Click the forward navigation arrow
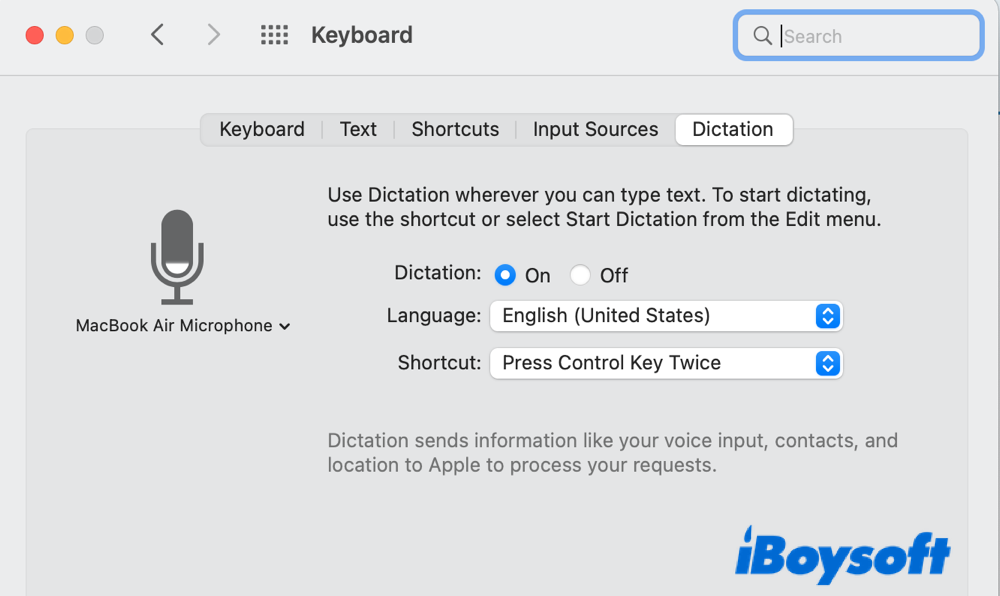 coord(213,35)
